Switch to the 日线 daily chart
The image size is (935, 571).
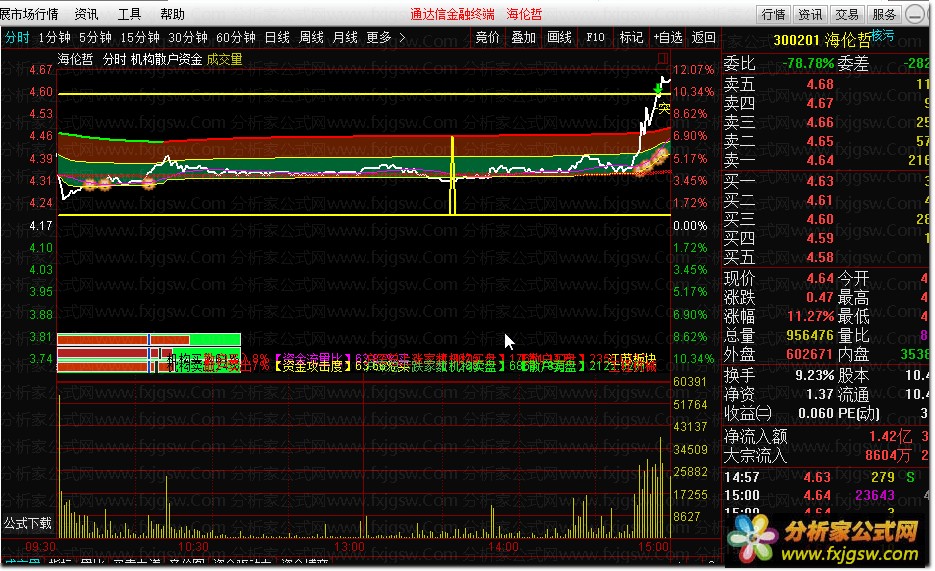277,38
